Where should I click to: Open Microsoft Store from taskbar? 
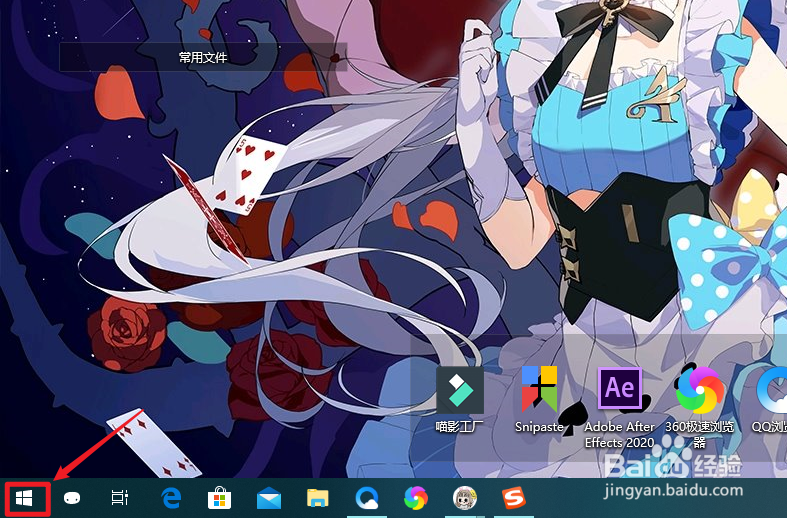click(x=219, y=498)
